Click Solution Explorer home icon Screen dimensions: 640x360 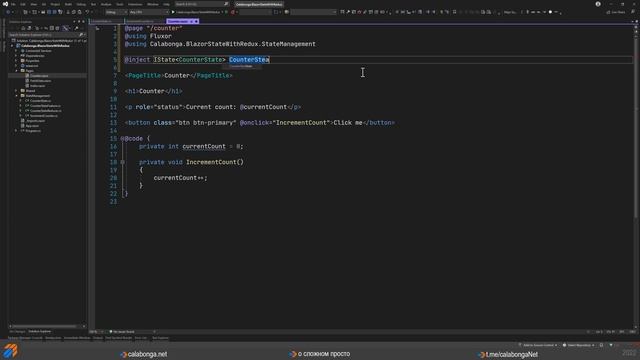pyautogui.click(x=23, y=28)
